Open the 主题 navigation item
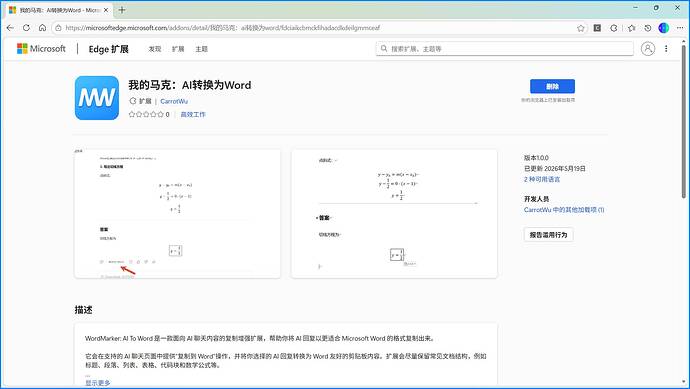Viewport: 690px width, 389px height. (202, 49)
